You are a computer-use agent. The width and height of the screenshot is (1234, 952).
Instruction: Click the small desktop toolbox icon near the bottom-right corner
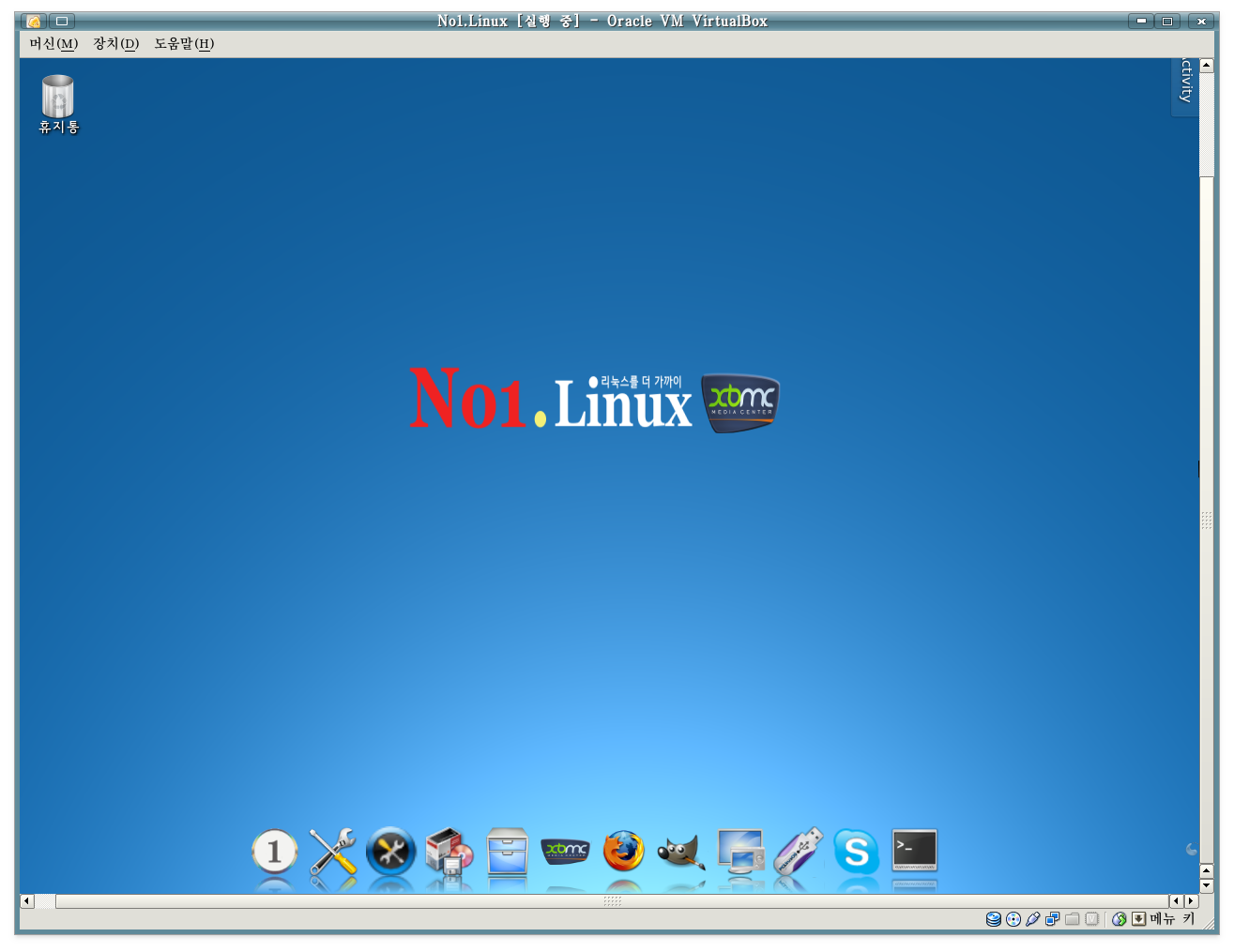pyautogui.click(x=1192, y=850)
